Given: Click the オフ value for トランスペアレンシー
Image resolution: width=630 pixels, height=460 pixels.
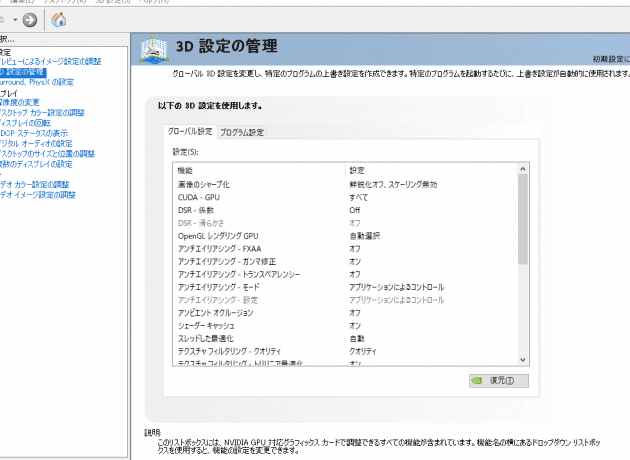Looking at the screenshot, I should click(355, 274).
